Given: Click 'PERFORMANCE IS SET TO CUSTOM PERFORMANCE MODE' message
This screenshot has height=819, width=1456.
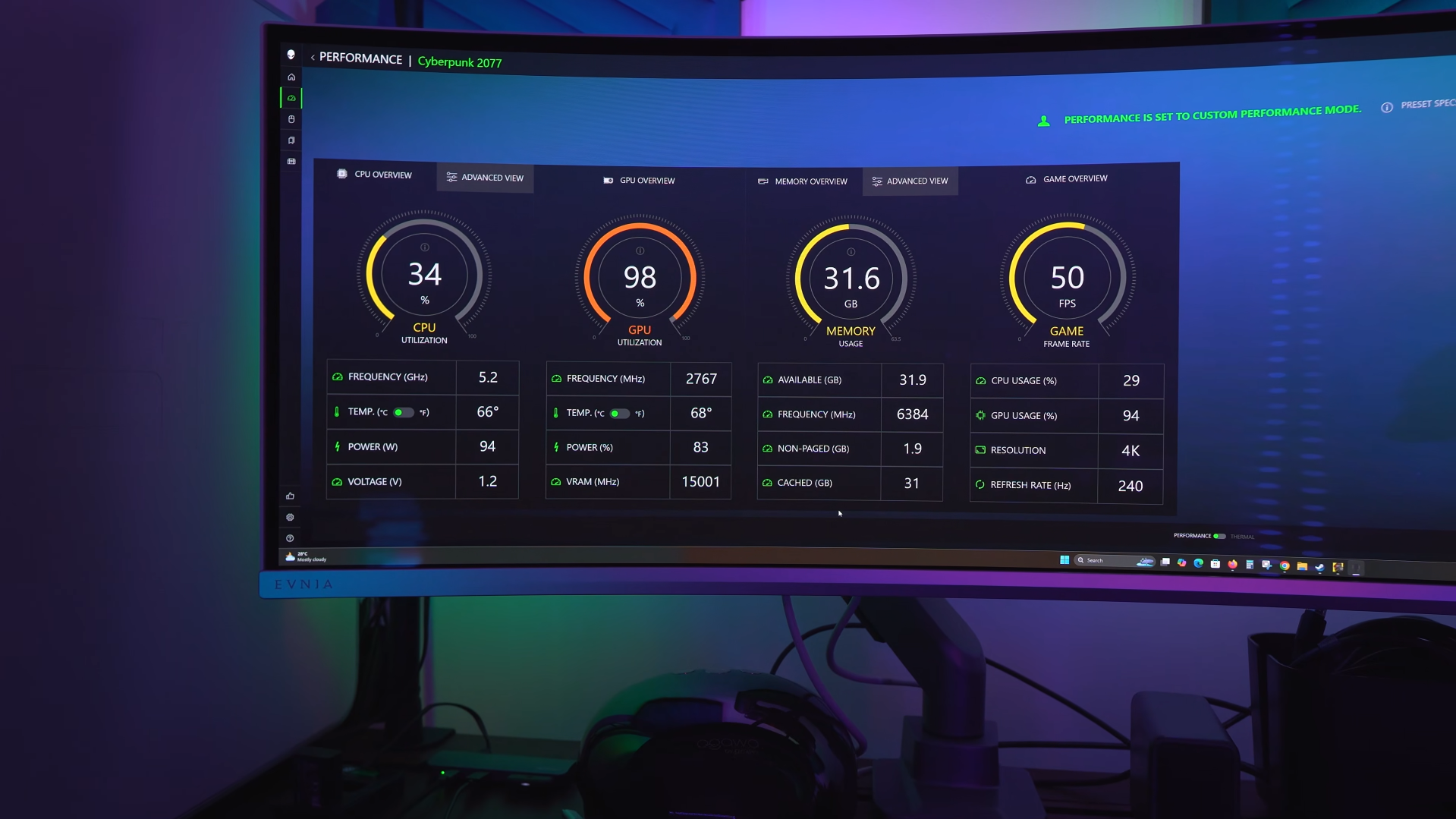Looking at the screenshot, I should coord(1212,114).
